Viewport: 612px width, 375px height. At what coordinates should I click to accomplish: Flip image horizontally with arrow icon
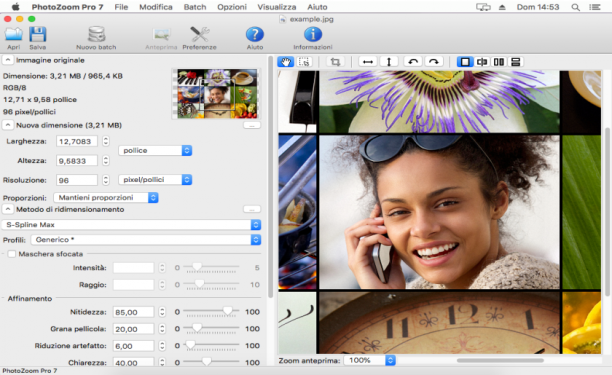(x=368, y=62)
